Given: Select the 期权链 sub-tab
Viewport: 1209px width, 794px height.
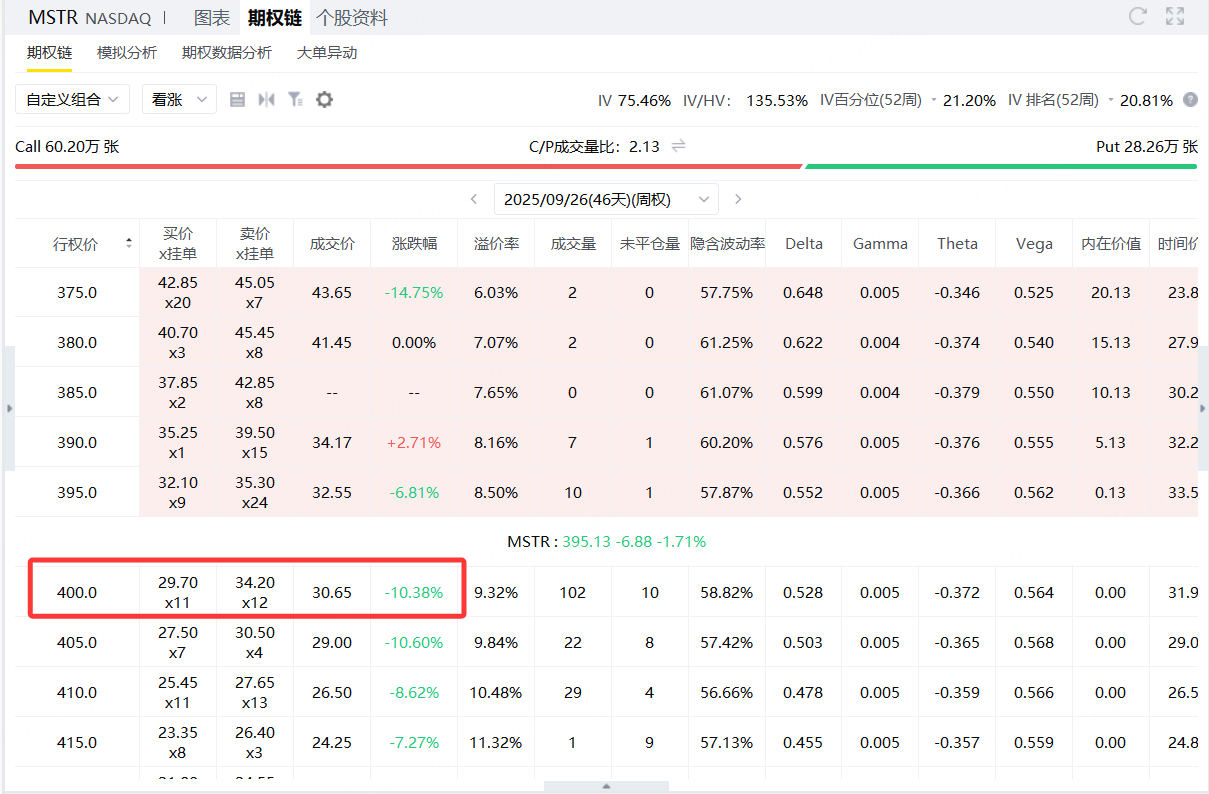Looking at the screenshot, I should (49, 53).
